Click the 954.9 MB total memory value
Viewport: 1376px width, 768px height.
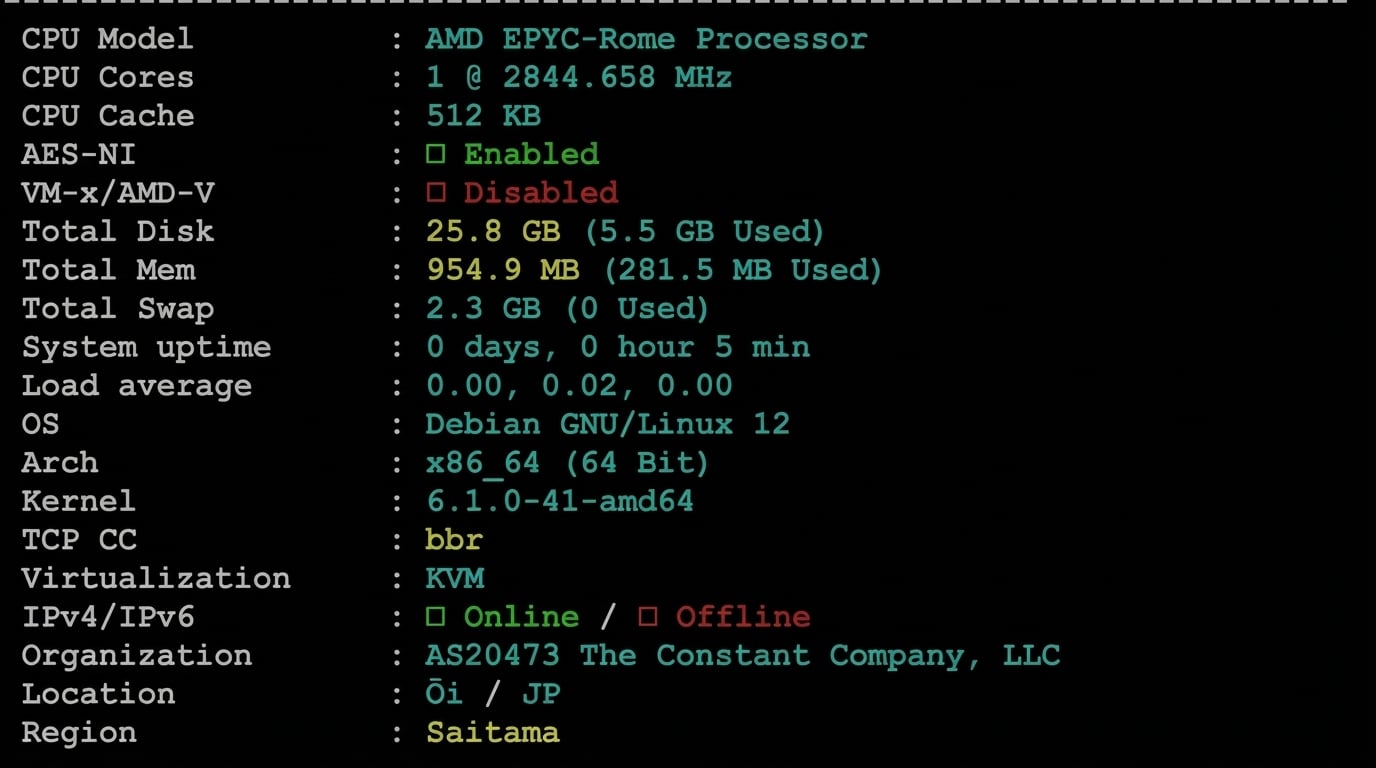(502, 270)
